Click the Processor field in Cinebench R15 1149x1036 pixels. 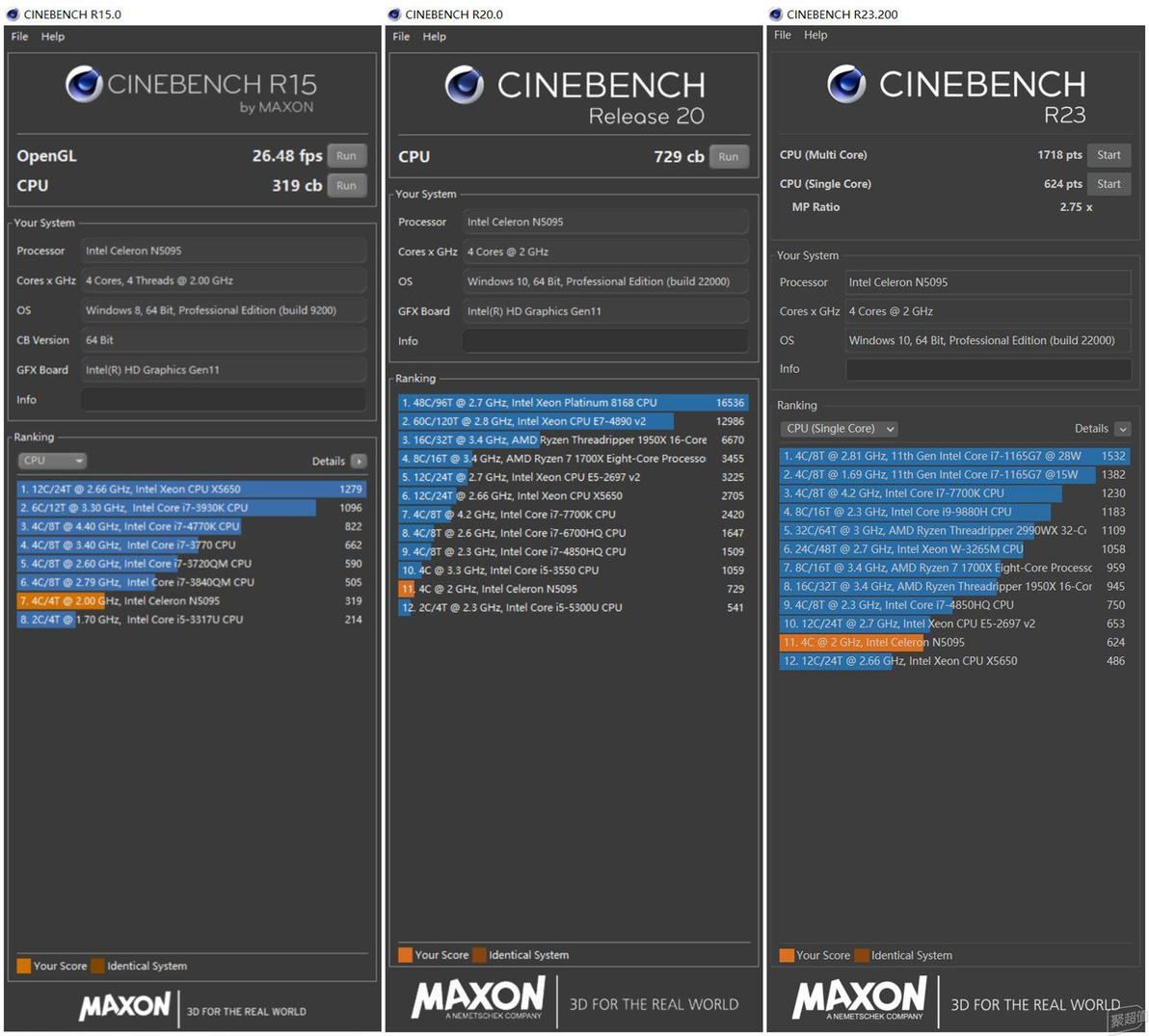coord(224,251)
